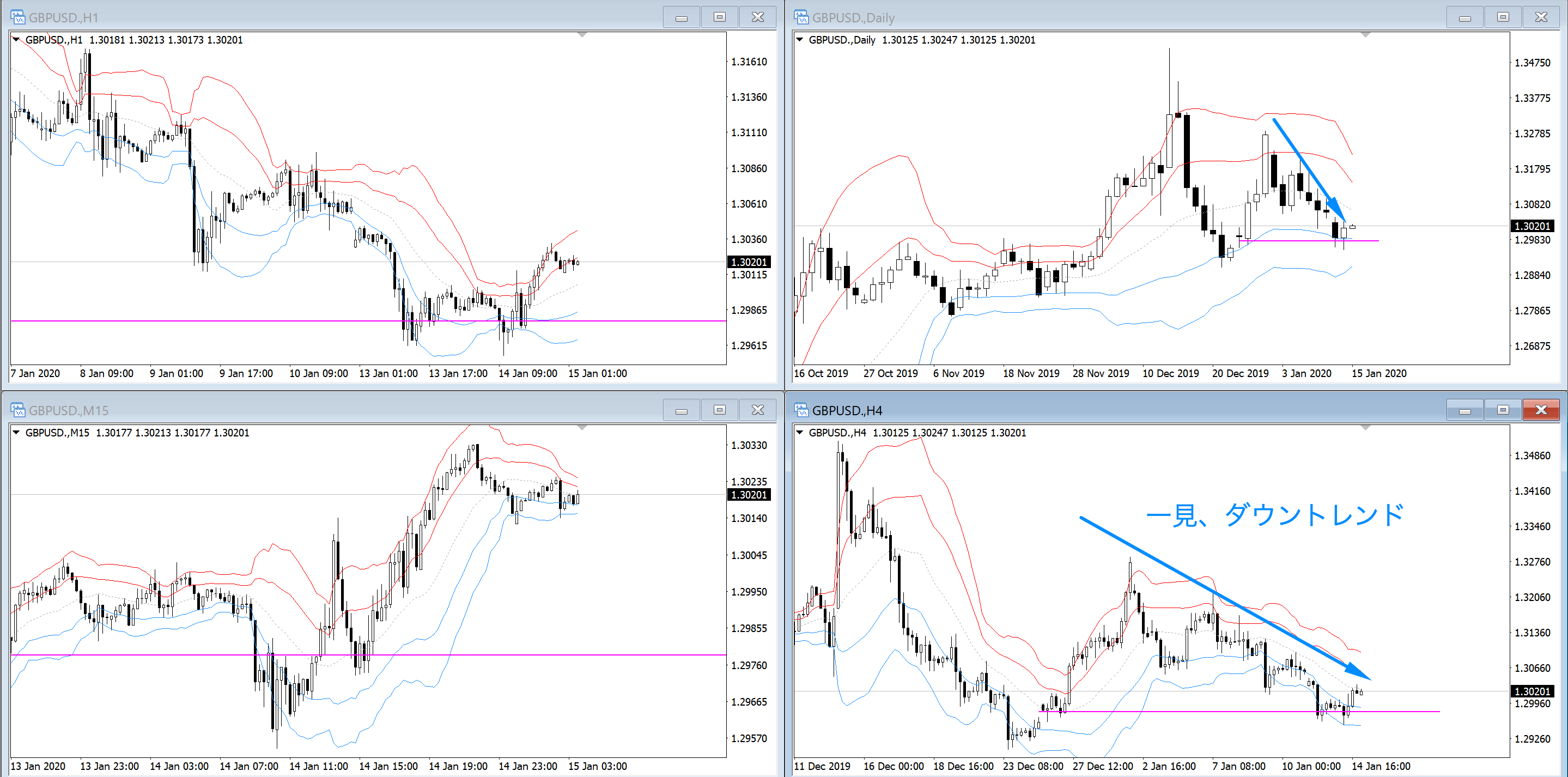
Task: Restore the GBPUSD H1 chart window
Action: pos(720,17)
